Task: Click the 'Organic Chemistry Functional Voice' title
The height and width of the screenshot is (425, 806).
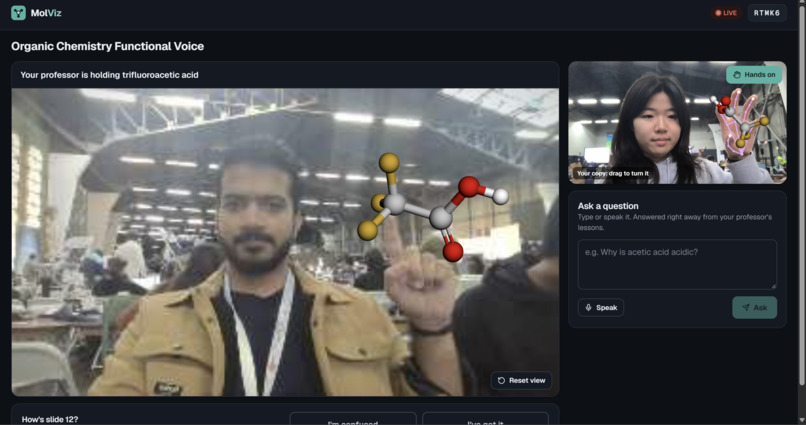Action: 107,46
